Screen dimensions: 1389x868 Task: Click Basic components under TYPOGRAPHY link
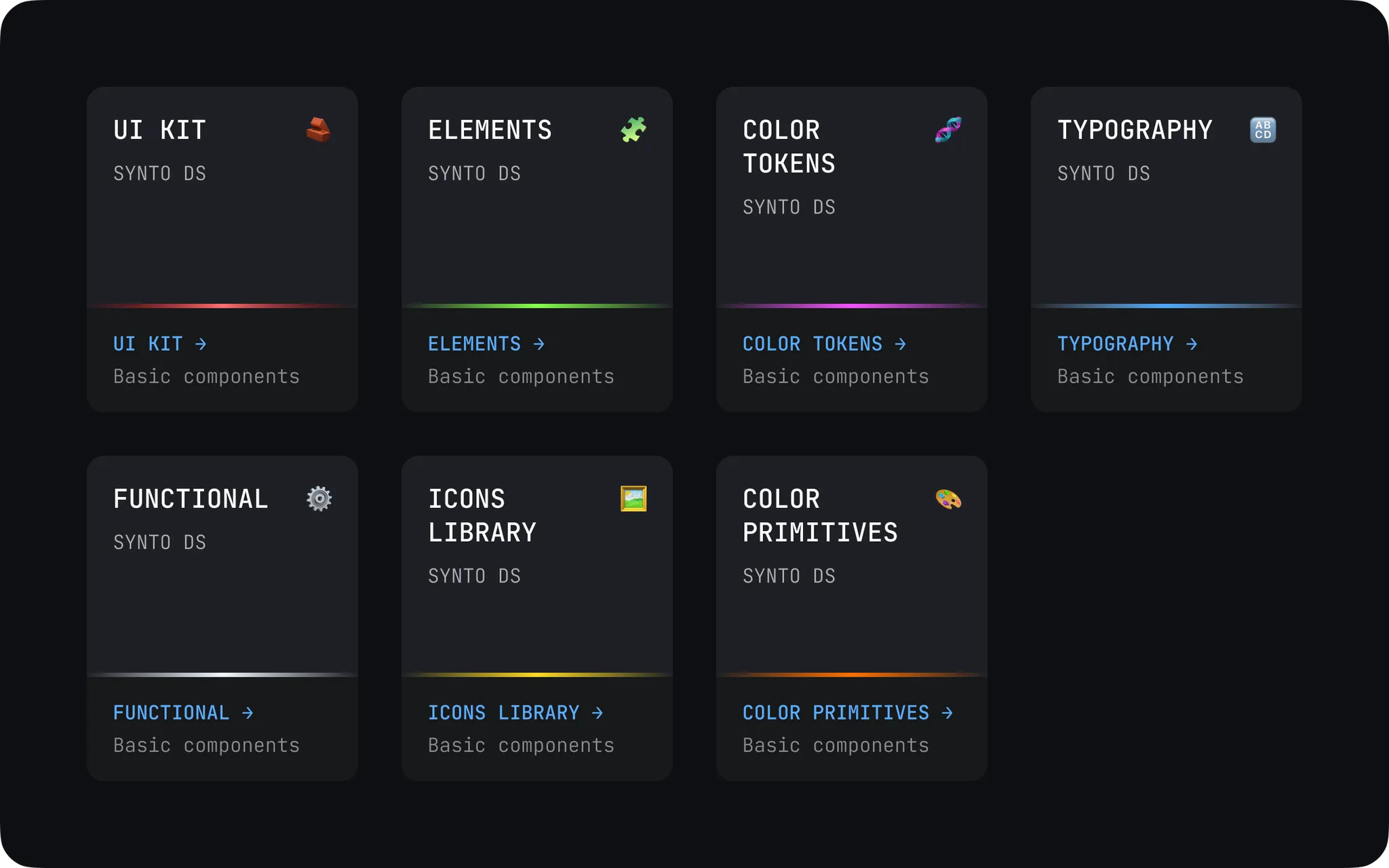point(1151,377)
